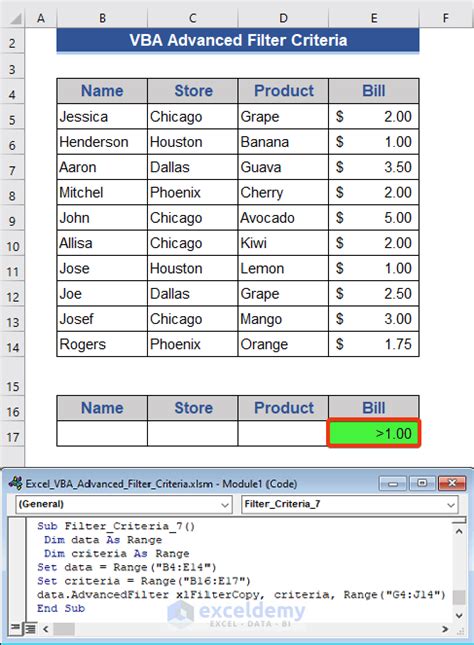
Task: Select column E header
Action: tap(374, 18)
